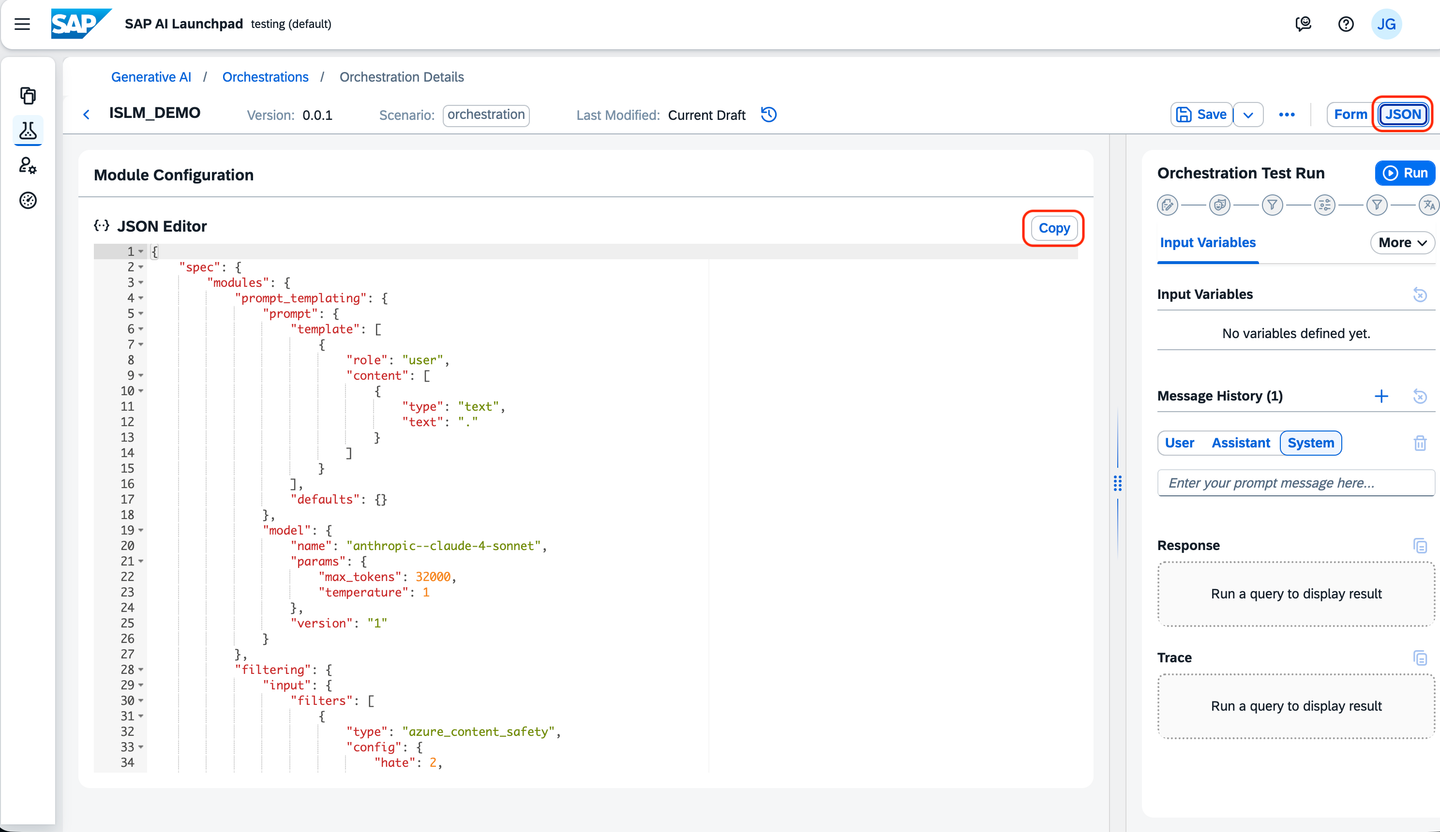Select the templating step icon in pipeline
The width and height of the screenshot is (1440, 832).
coord(1167,205)
